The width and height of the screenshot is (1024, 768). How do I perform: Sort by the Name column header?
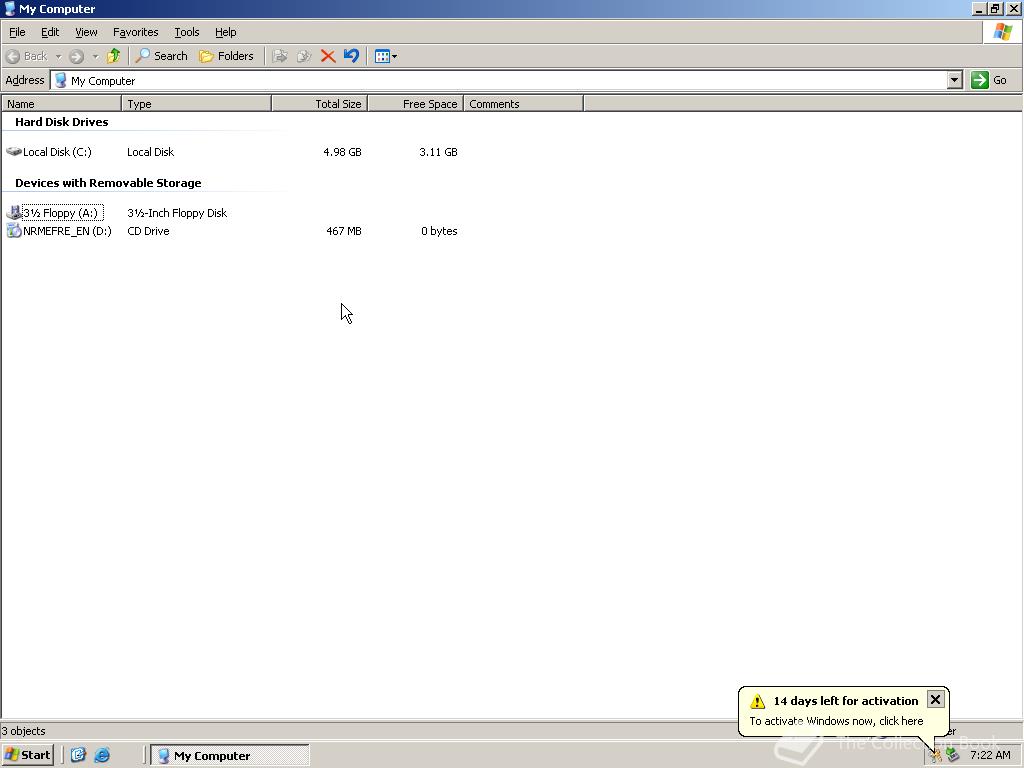click(x=61, y=104)
